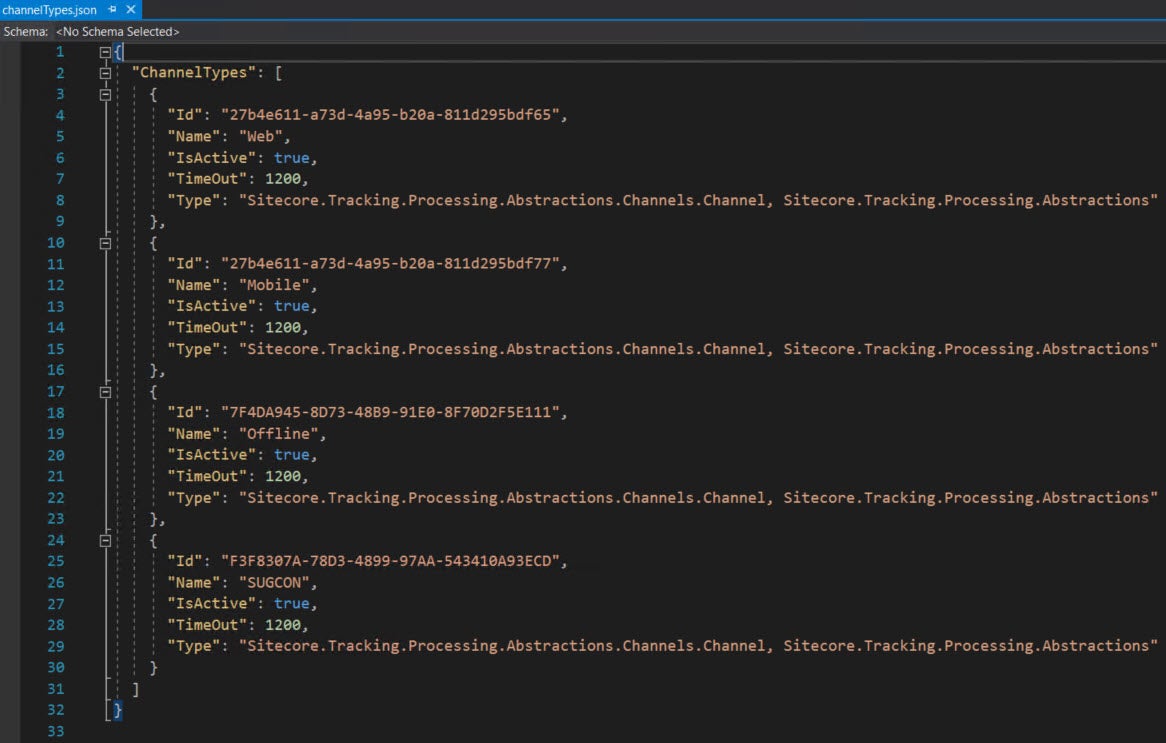Collapse the ChannelTypes array

point(104,72)
